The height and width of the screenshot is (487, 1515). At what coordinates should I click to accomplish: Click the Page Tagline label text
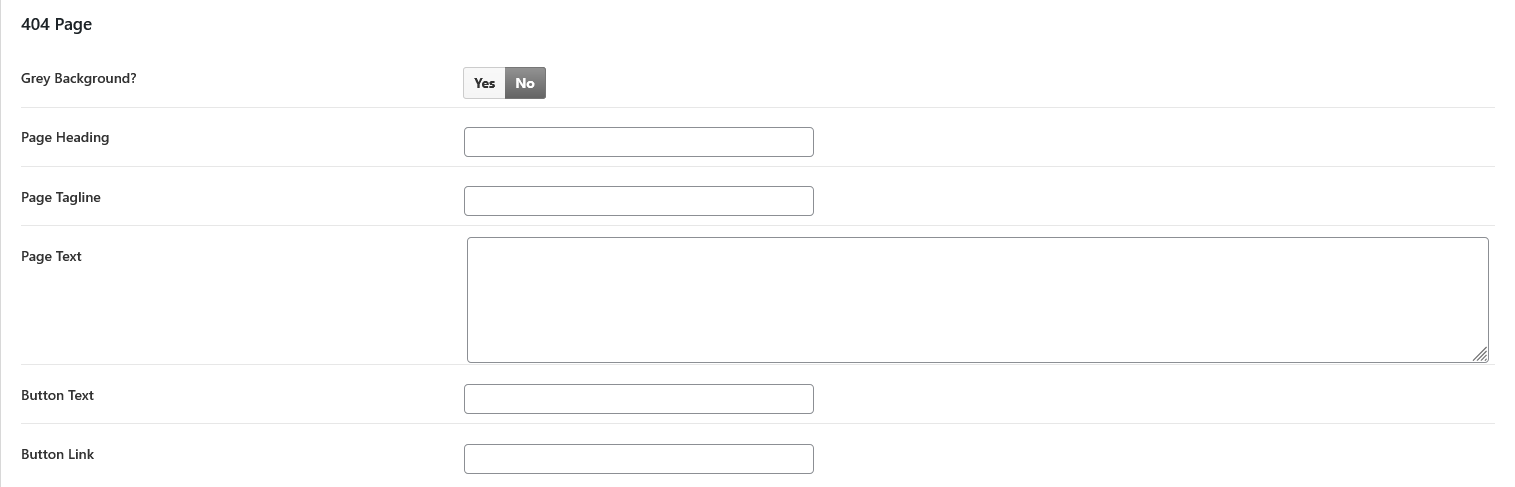pos(61,197)
